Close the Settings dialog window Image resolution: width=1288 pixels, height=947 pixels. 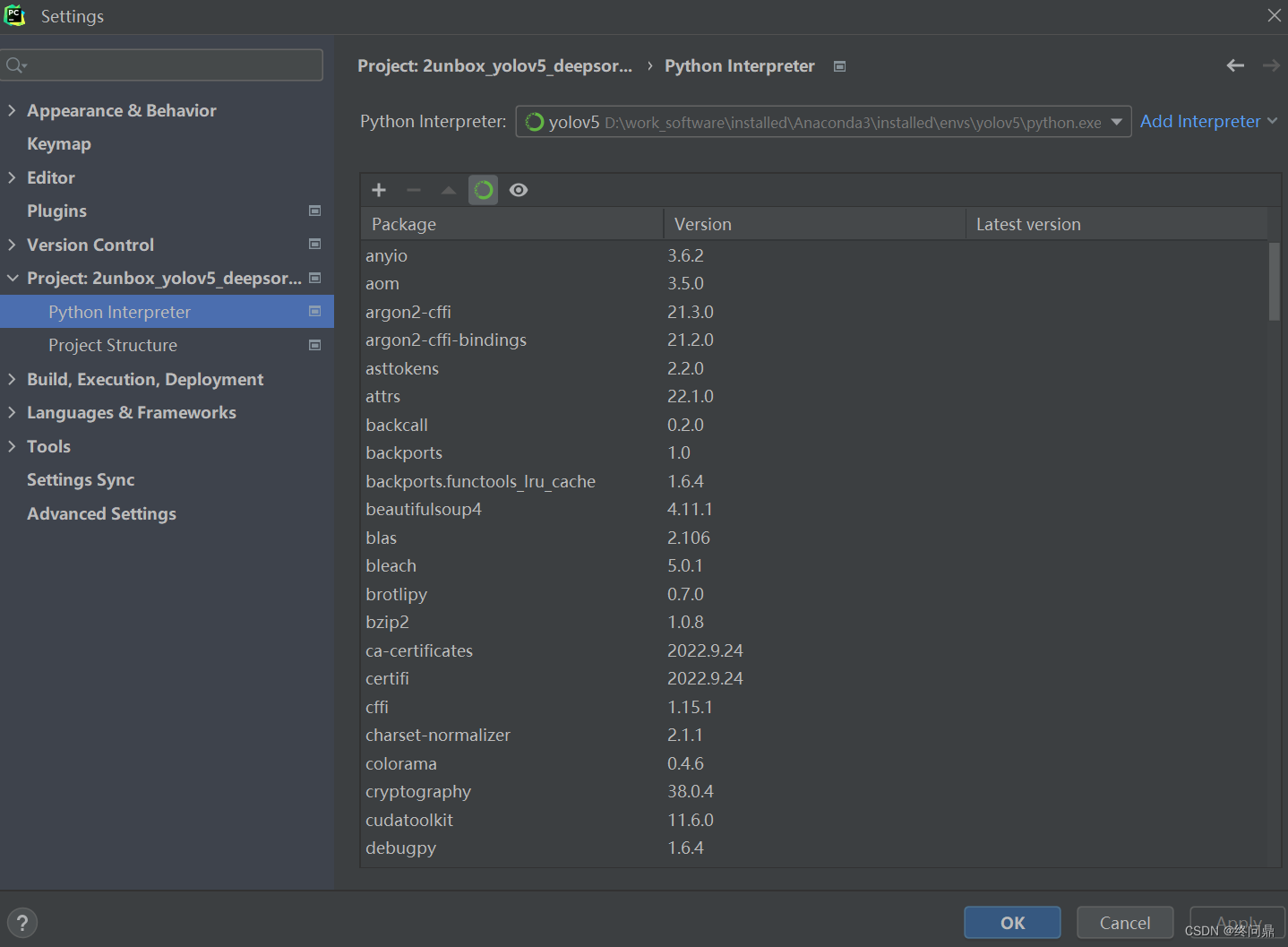1274,15
